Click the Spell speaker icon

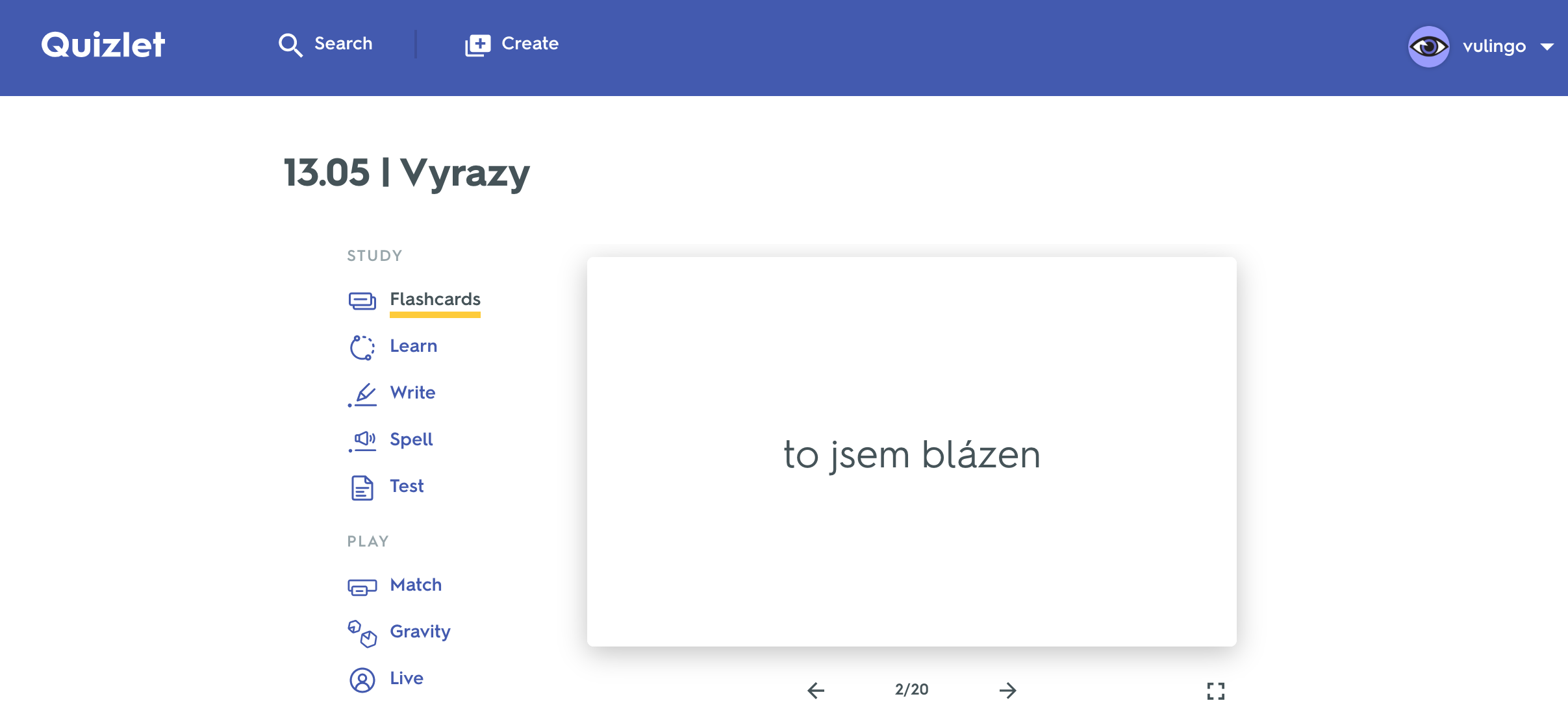tap(362, 441)
